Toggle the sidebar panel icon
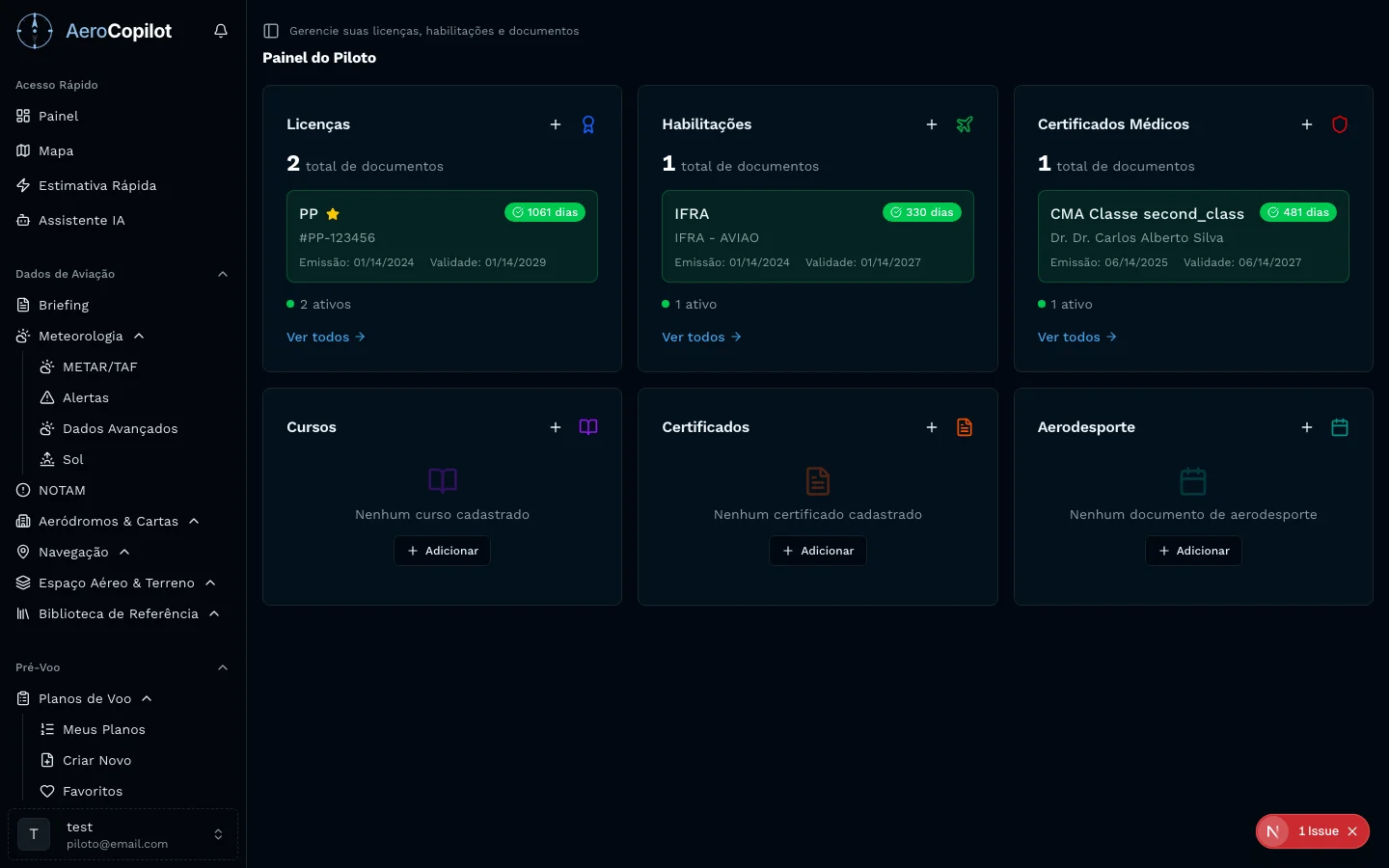The height and width of the screenshot is (868, 1389). point(271,31)
